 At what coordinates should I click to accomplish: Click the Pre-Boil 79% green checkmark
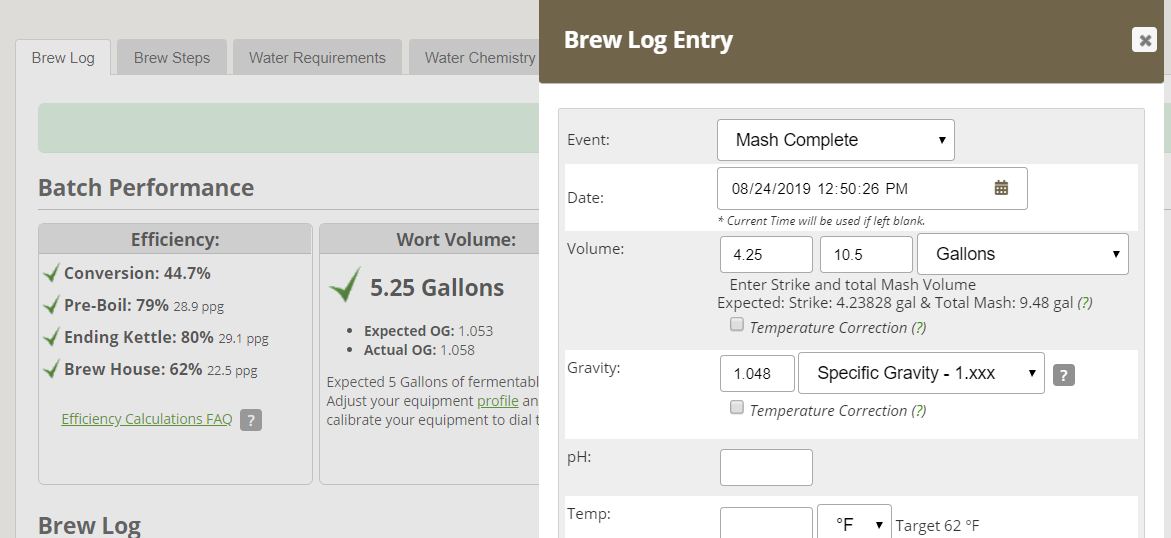[x=51, y=305]
